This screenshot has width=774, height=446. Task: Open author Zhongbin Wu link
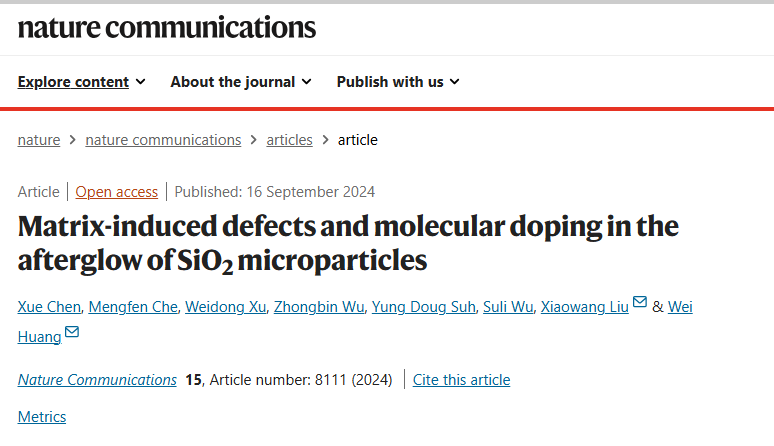(319, 307)
